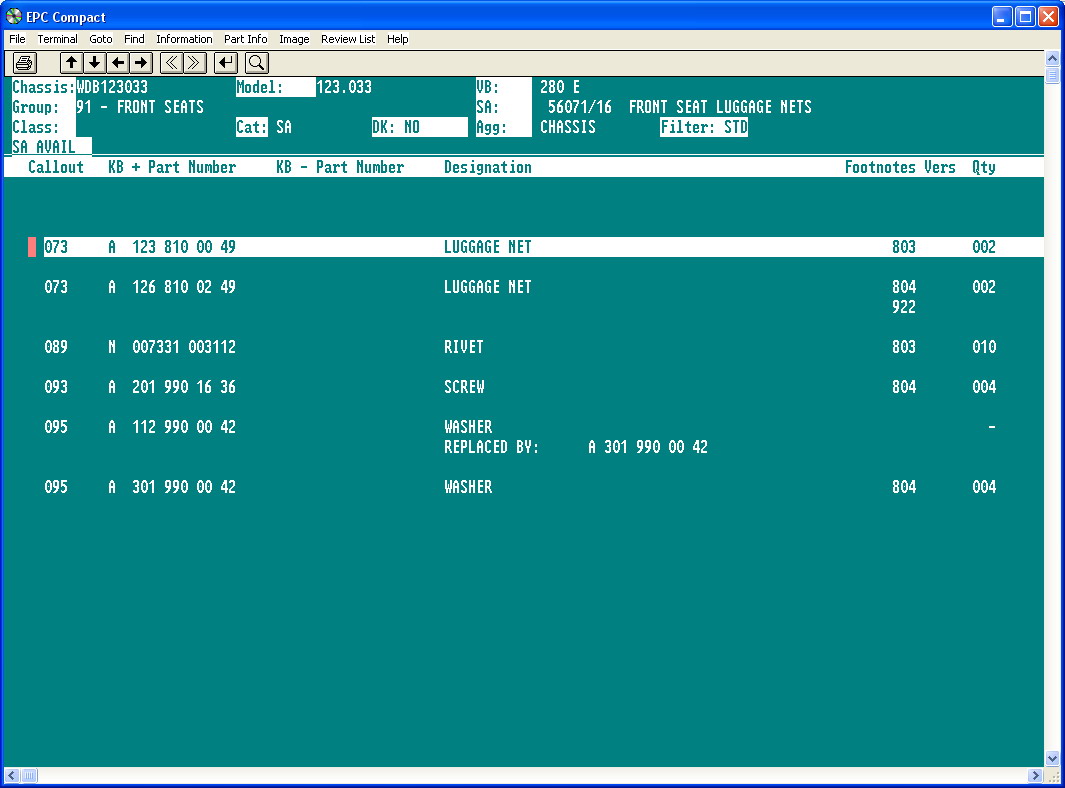
Task: Click the SA number 56071/16
Action: [580, 107]
